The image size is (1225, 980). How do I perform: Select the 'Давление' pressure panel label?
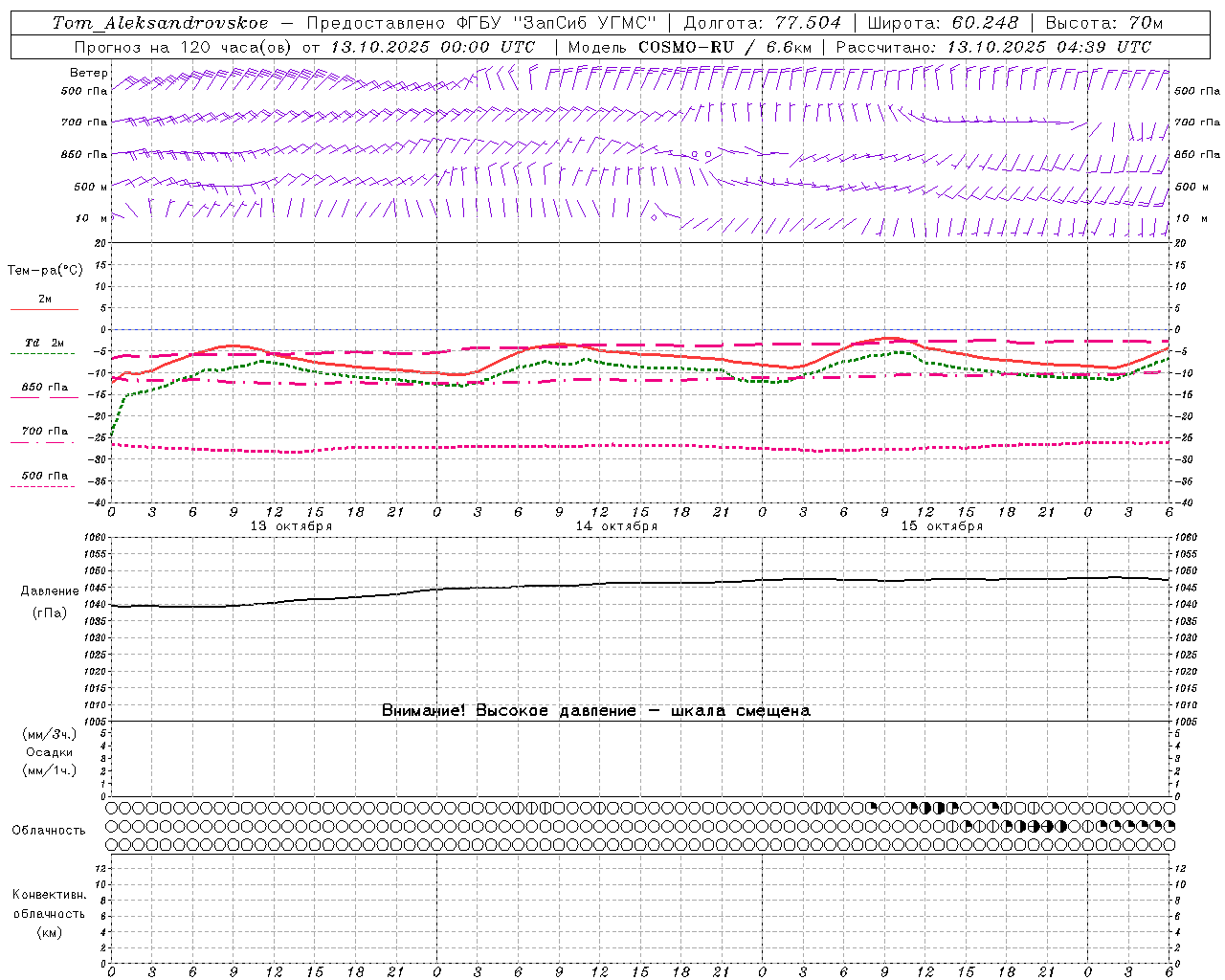coord(50,591)
